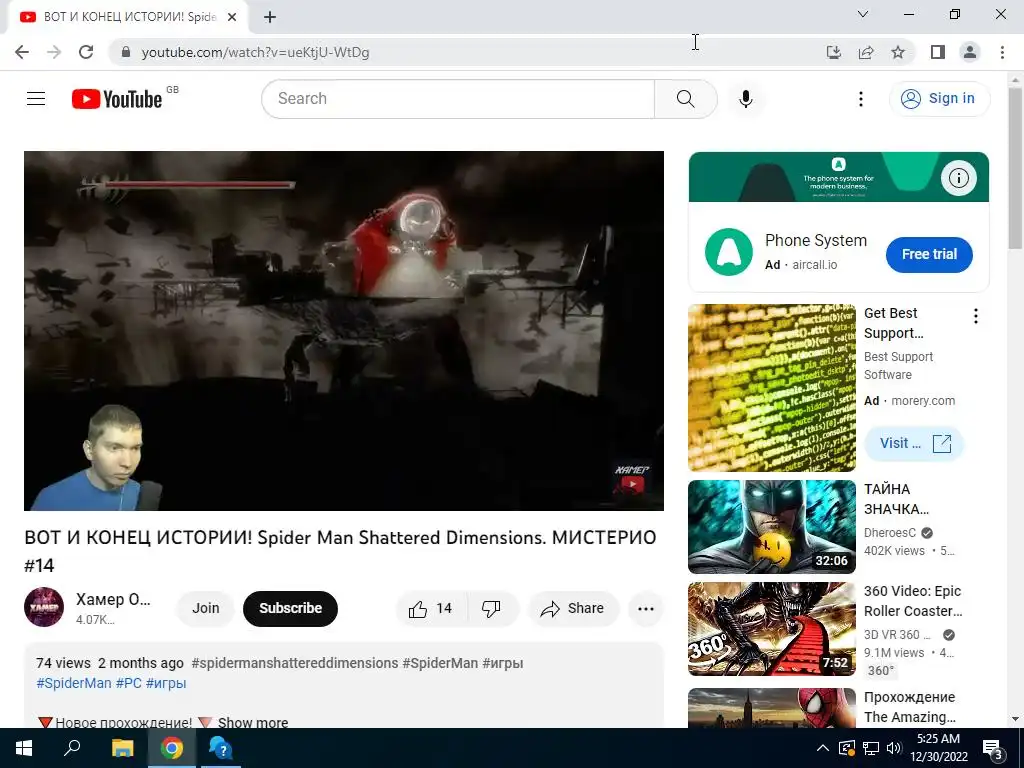This screenshot has width=1024, height=768.
Task: Open the #PC hashtag link
Action: pyautogui.click(x=129, y=683)
